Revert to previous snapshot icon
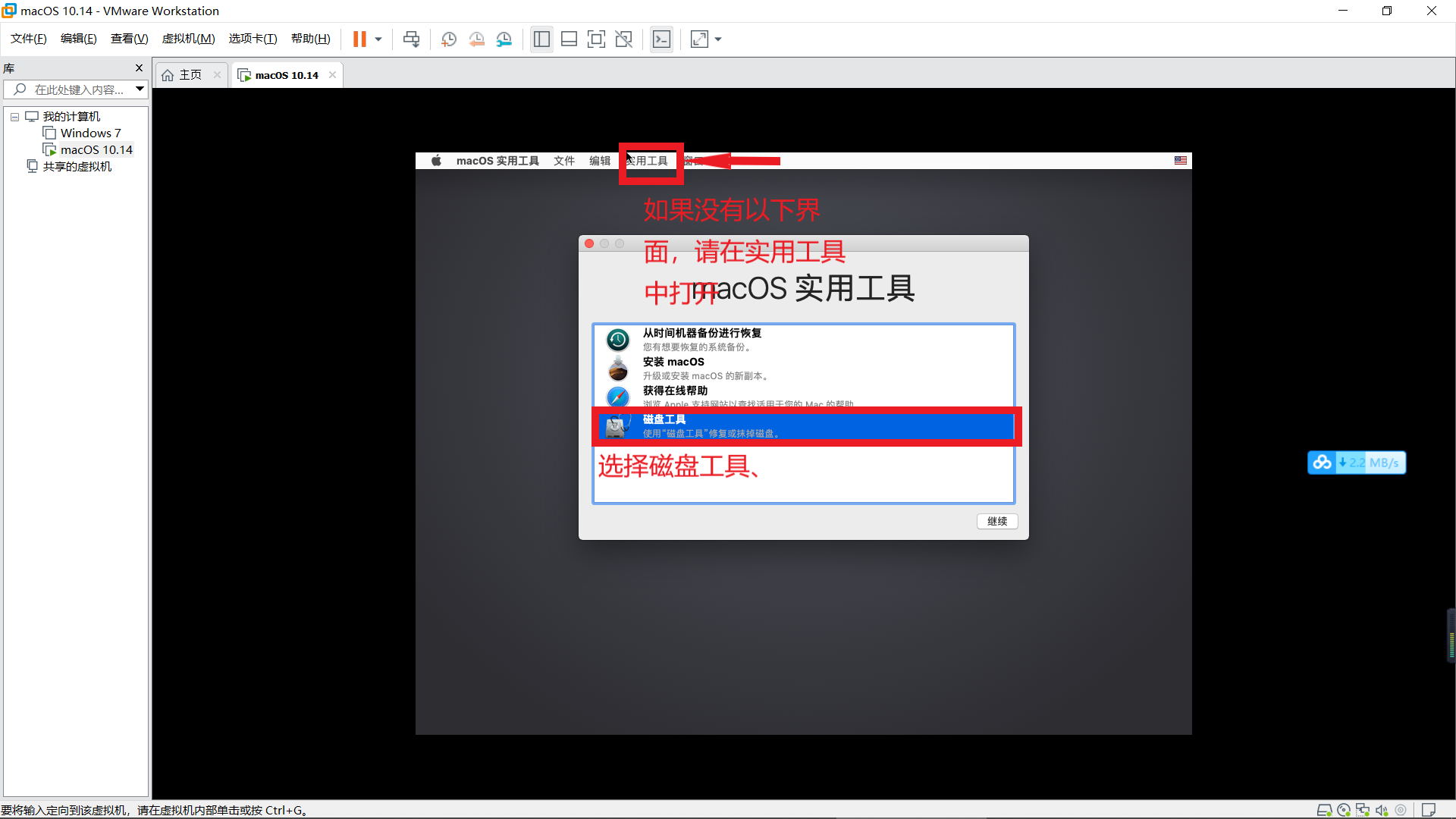1456x819 pixels. point(476,39)
